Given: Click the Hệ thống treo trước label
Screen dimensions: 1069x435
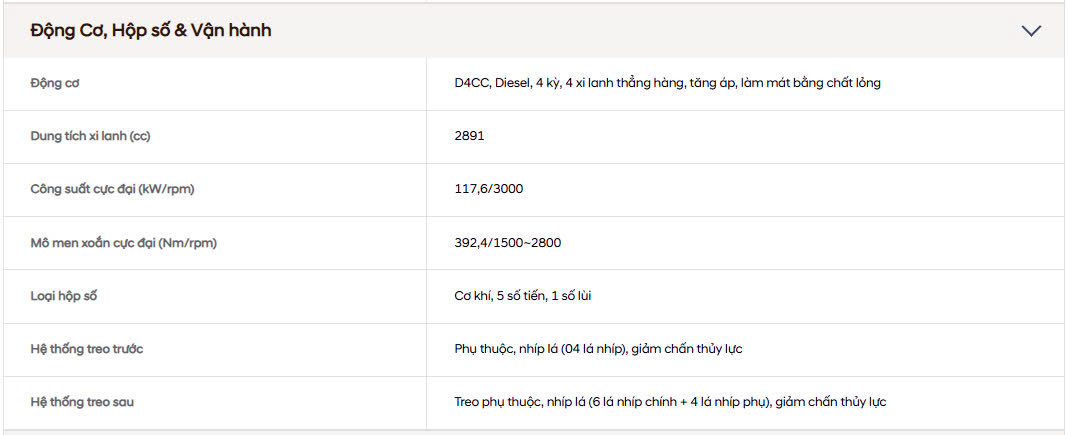Looking at the screenshot, I should [88, 349].
